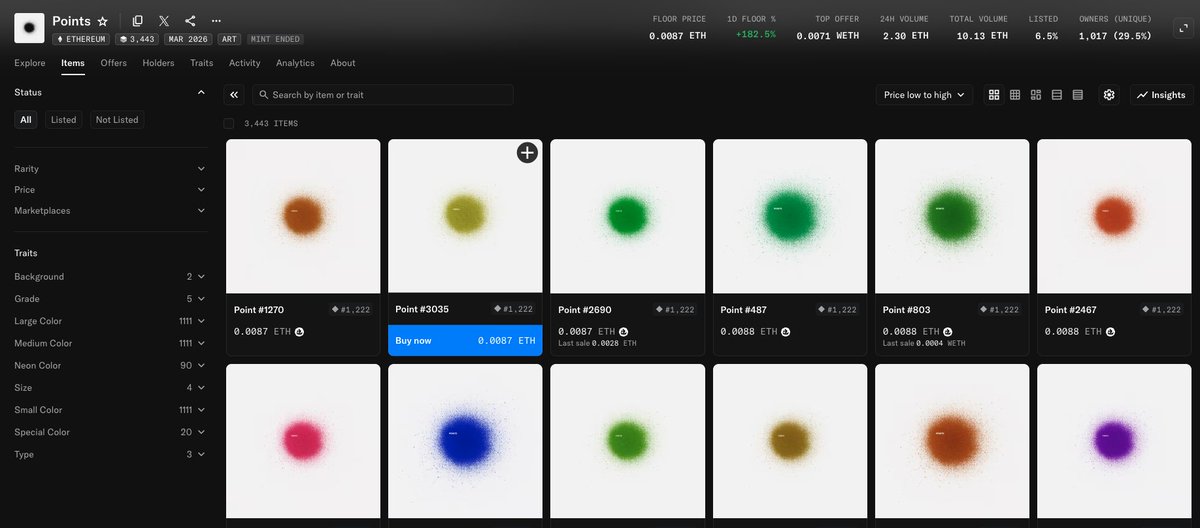The height and width of the screenshot is (528, 1200).
Task: Add Point #3035 to cart with plus icon
Action: click(x=527, y=152)
